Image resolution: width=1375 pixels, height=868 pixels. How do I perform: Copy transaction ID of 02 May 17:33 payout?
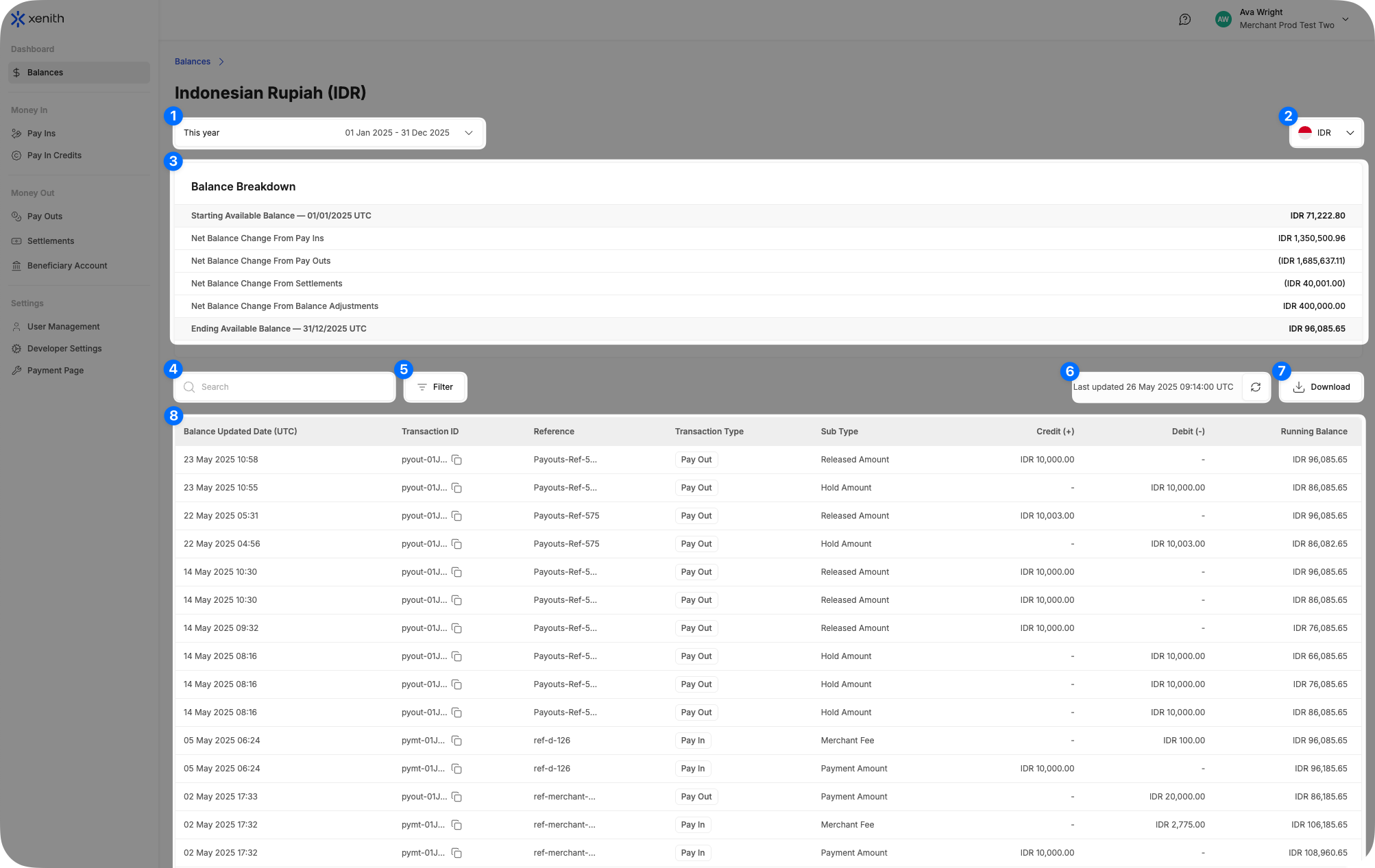[457, 797]
